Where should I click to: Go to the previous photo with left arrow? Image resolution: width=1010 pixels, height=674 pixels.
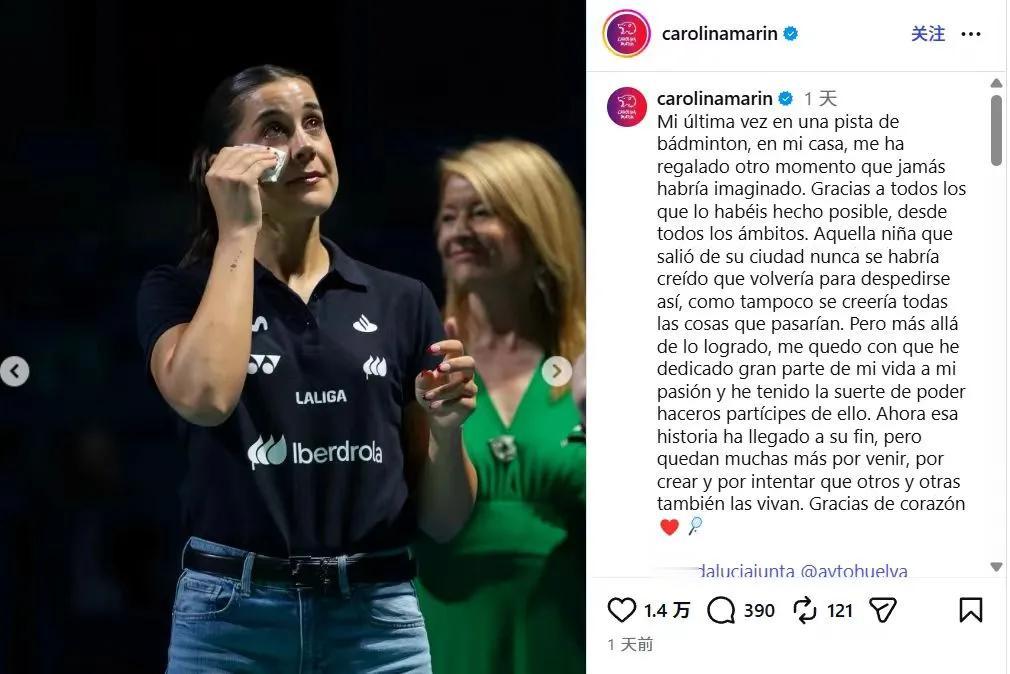15,371
